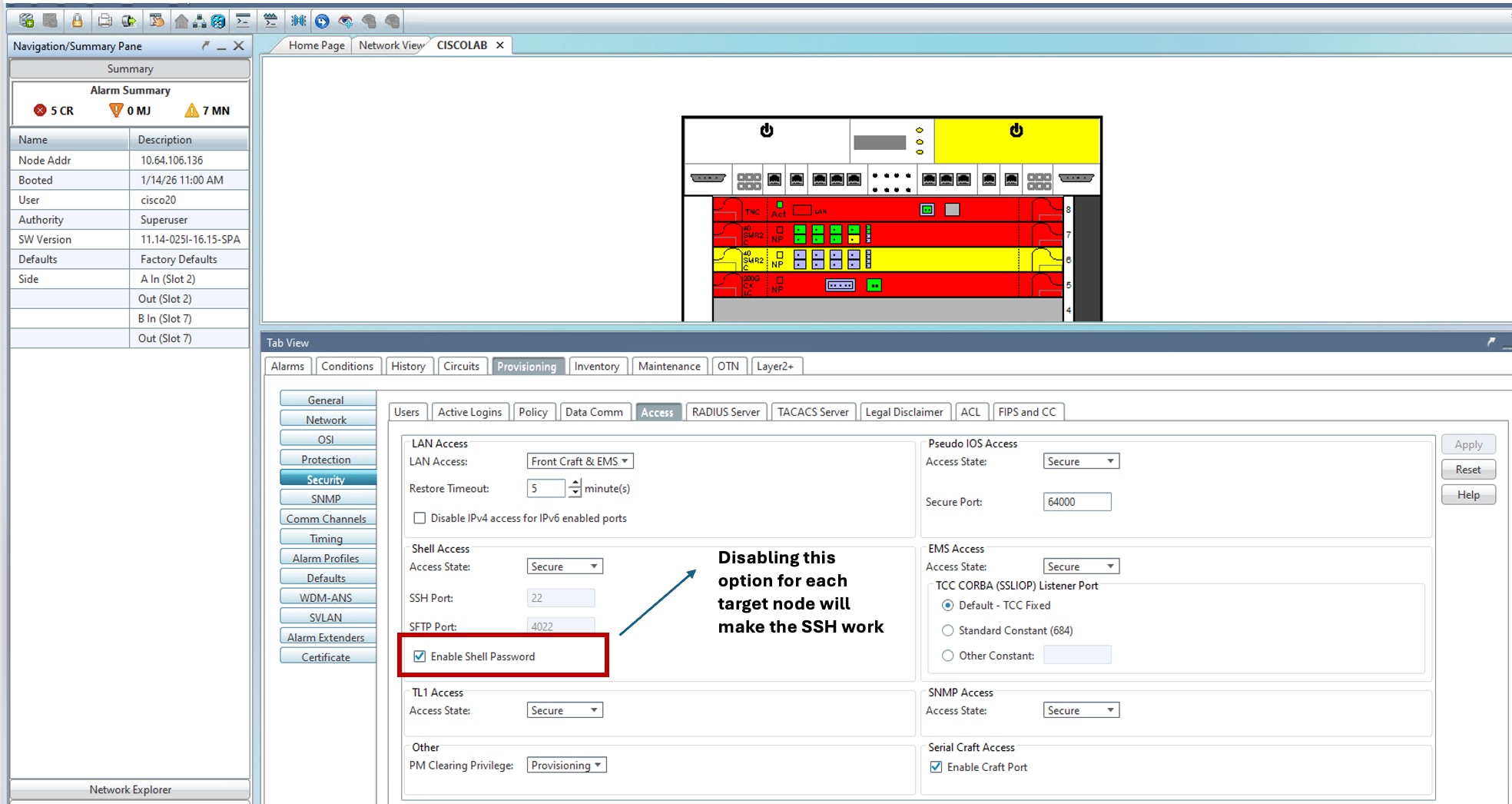Open network view via topology icon

[200, 21]
